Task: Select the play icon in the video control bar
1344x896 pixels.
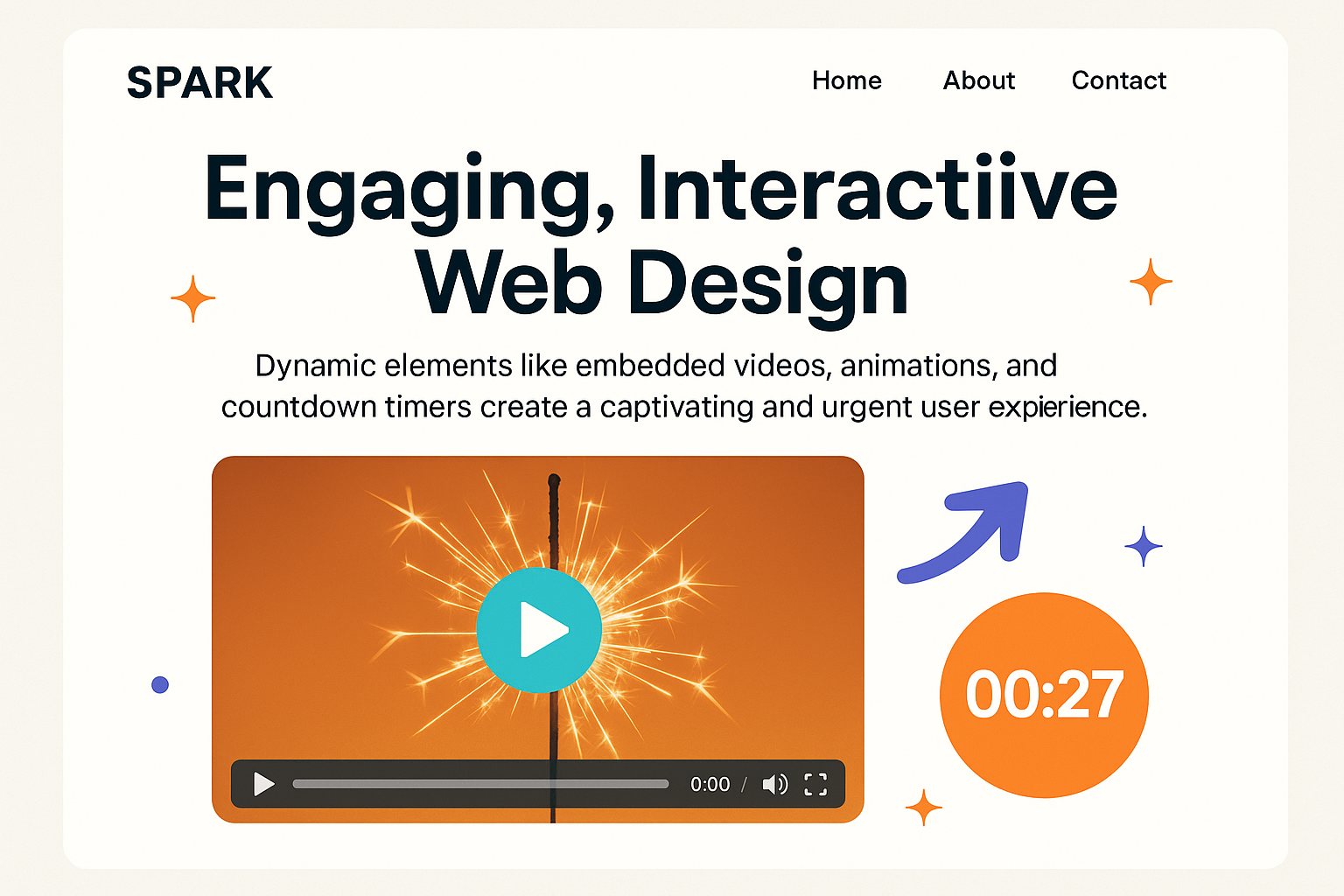Action: [x=263, y=784]
